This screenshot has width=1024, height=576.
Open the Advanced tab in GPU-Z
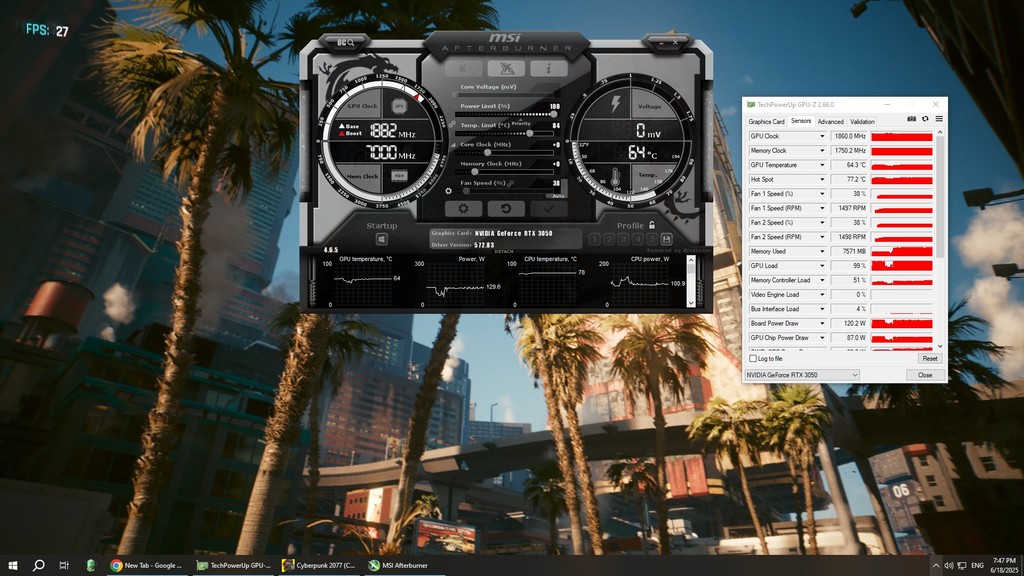tap(831, 121)
